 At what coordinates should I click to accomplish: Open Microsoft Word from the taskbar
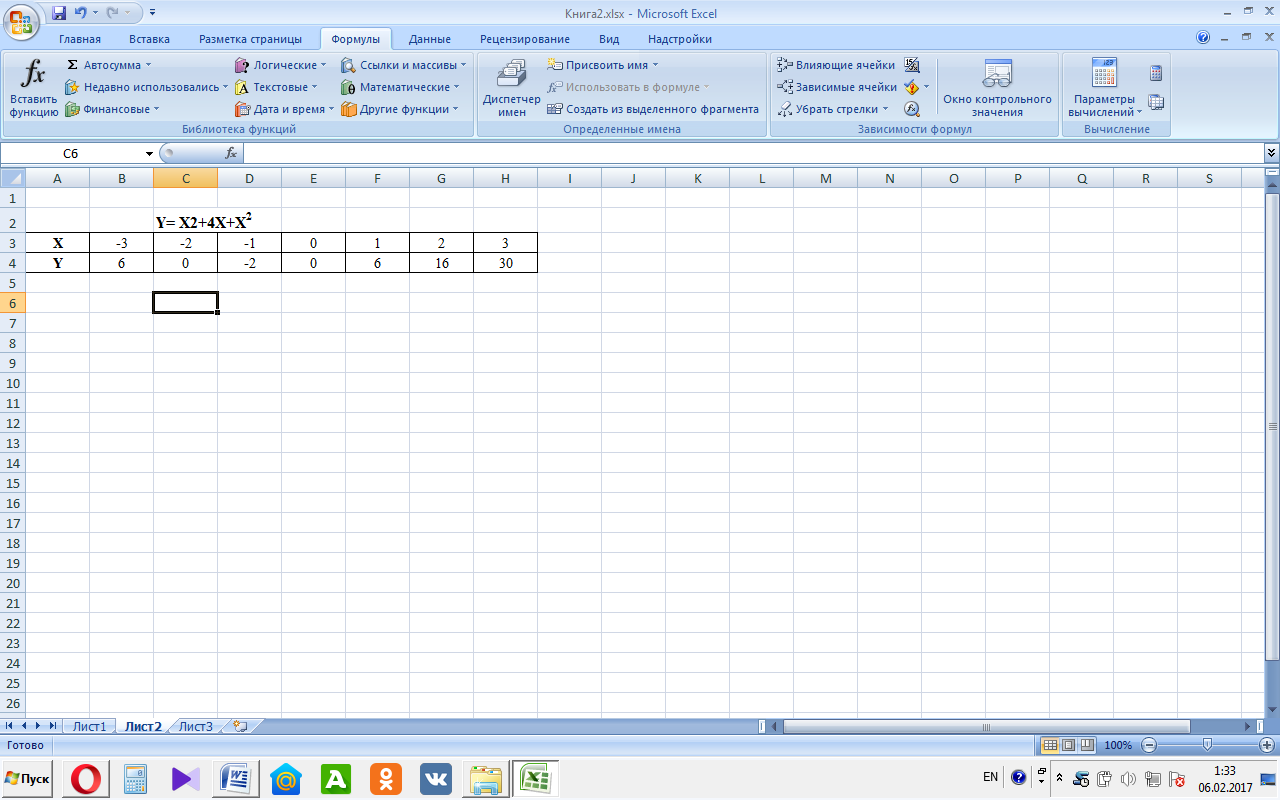tap(236, 778)
